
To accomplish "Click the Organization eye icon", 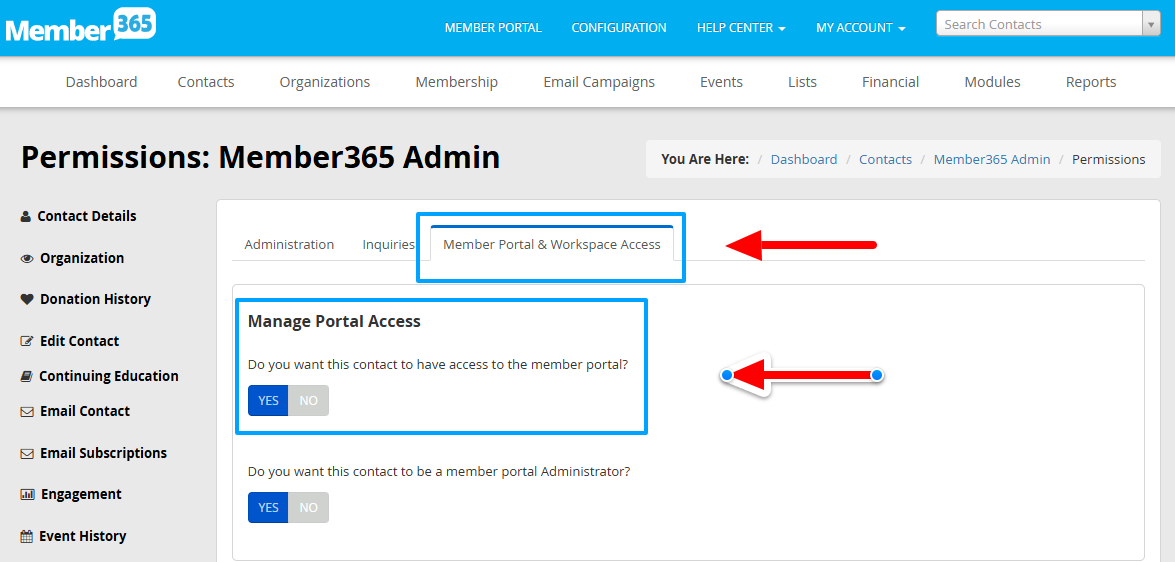I will point(27,258).
